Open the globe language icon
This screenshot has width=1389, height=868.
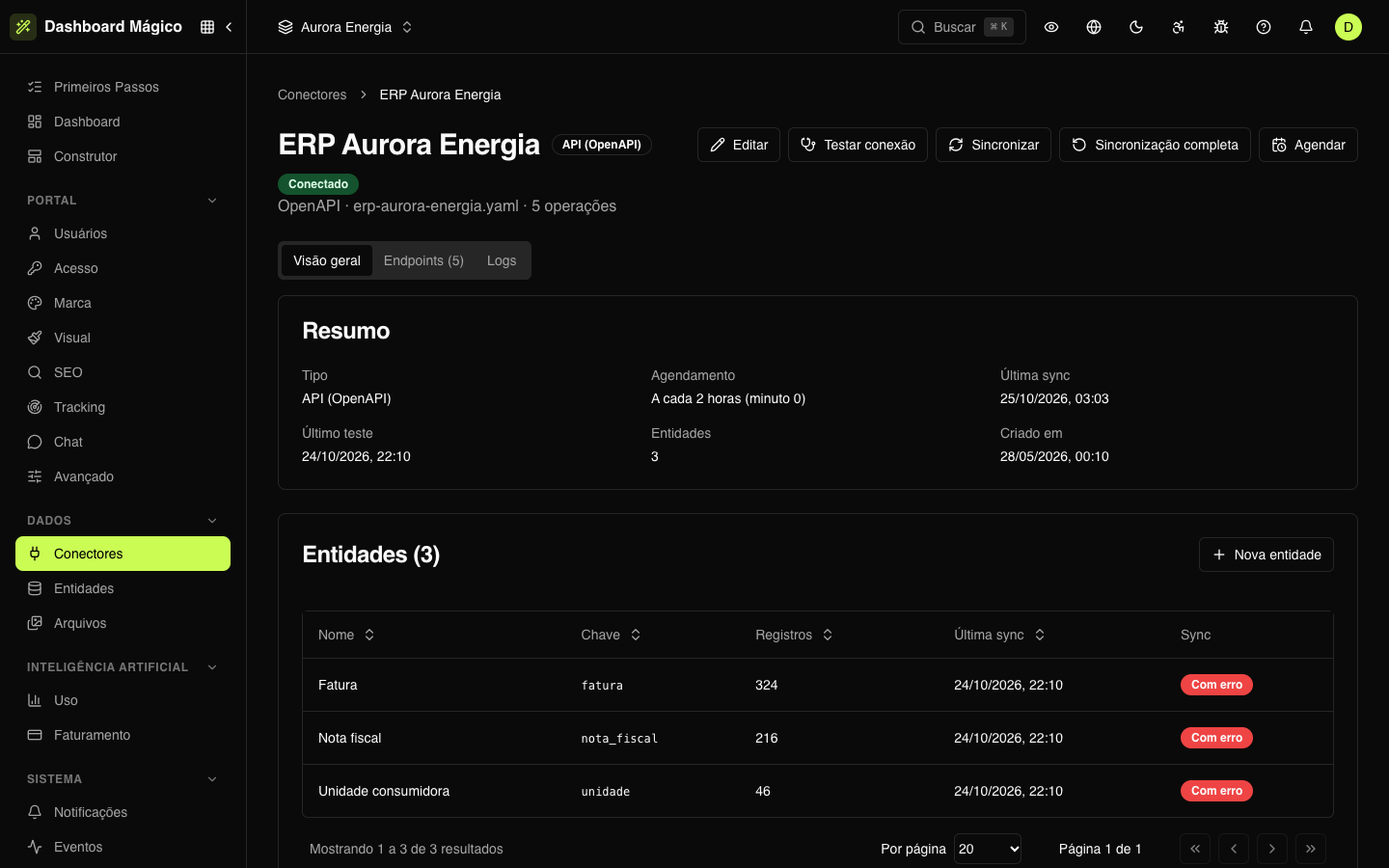[x=1094, y=27]
